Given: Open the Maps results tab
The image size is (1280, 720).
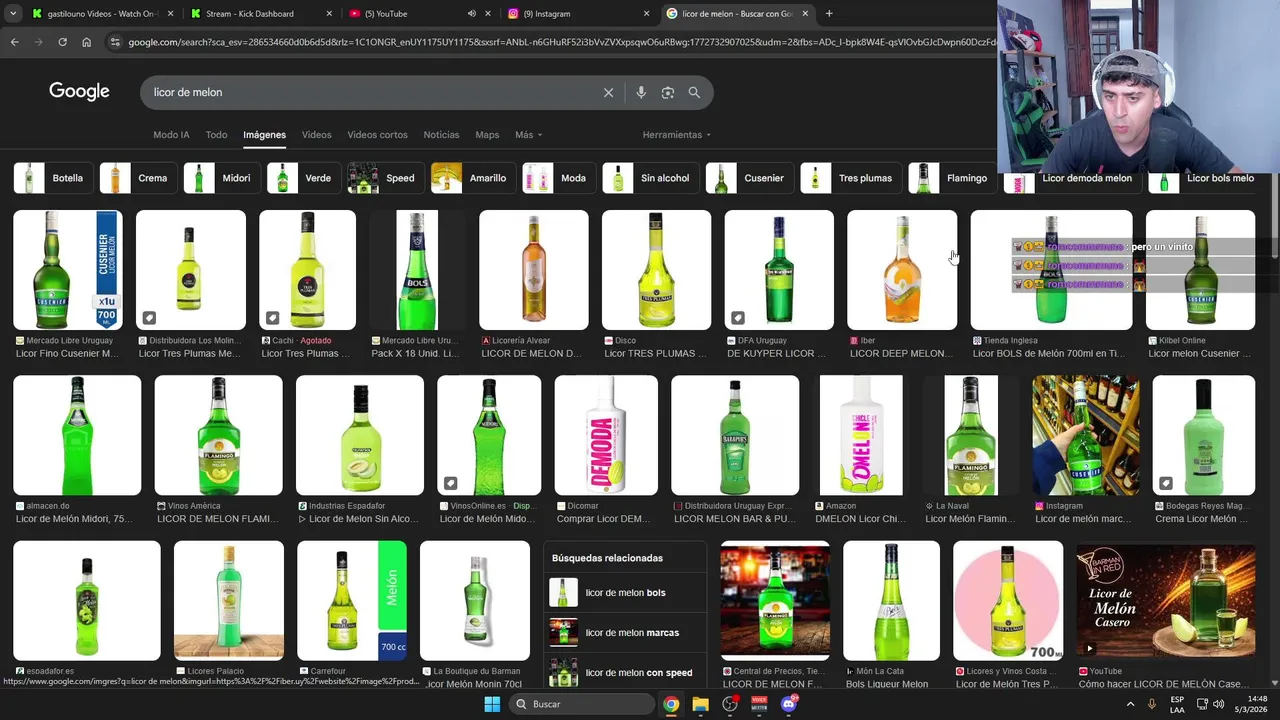Looking at the screenshot, I should coord(487,135).
